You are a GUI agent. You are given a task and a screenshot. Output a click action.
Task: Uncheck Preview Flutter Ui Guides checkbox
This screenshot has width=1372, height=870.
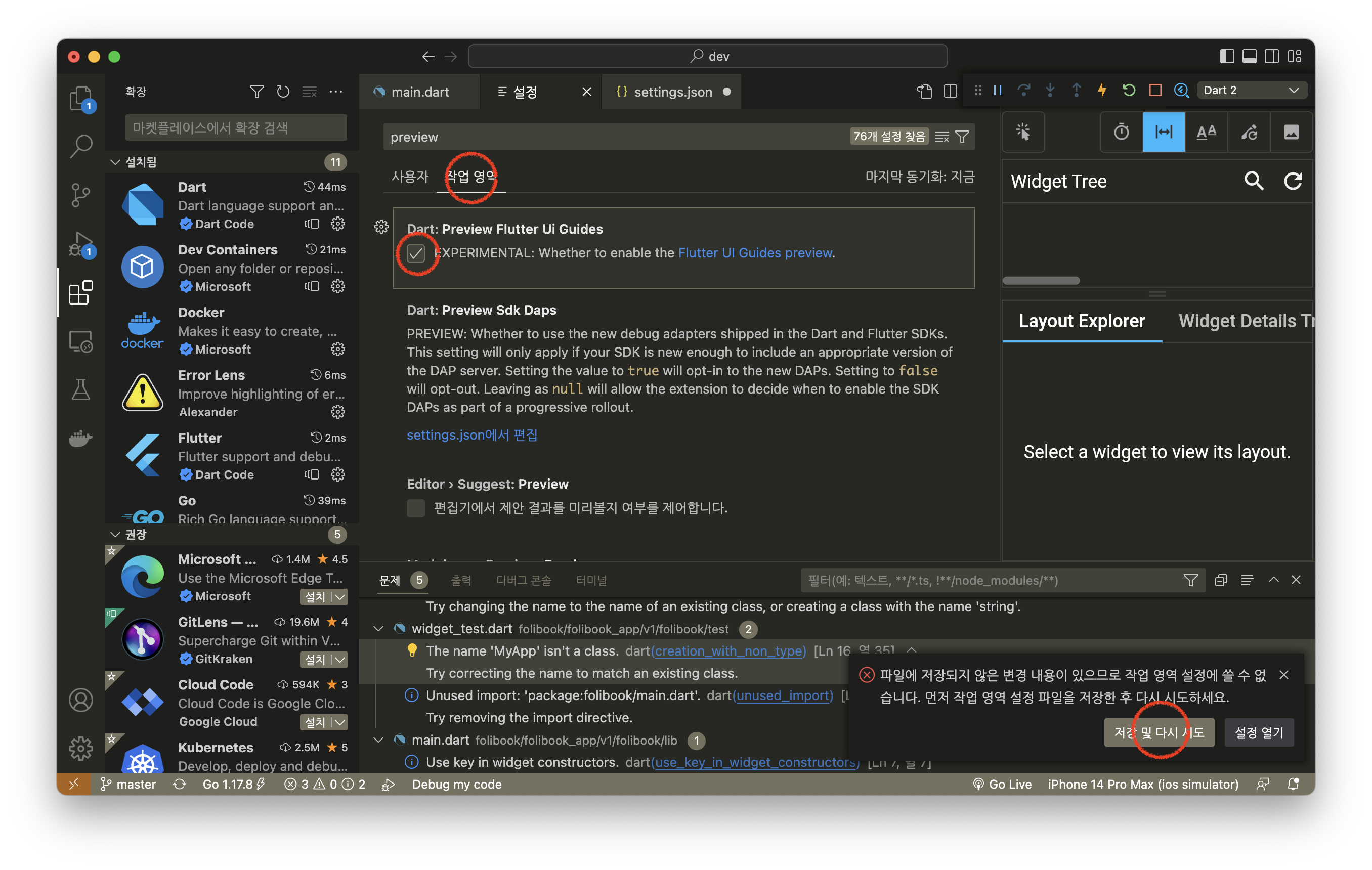pos(416,253)
